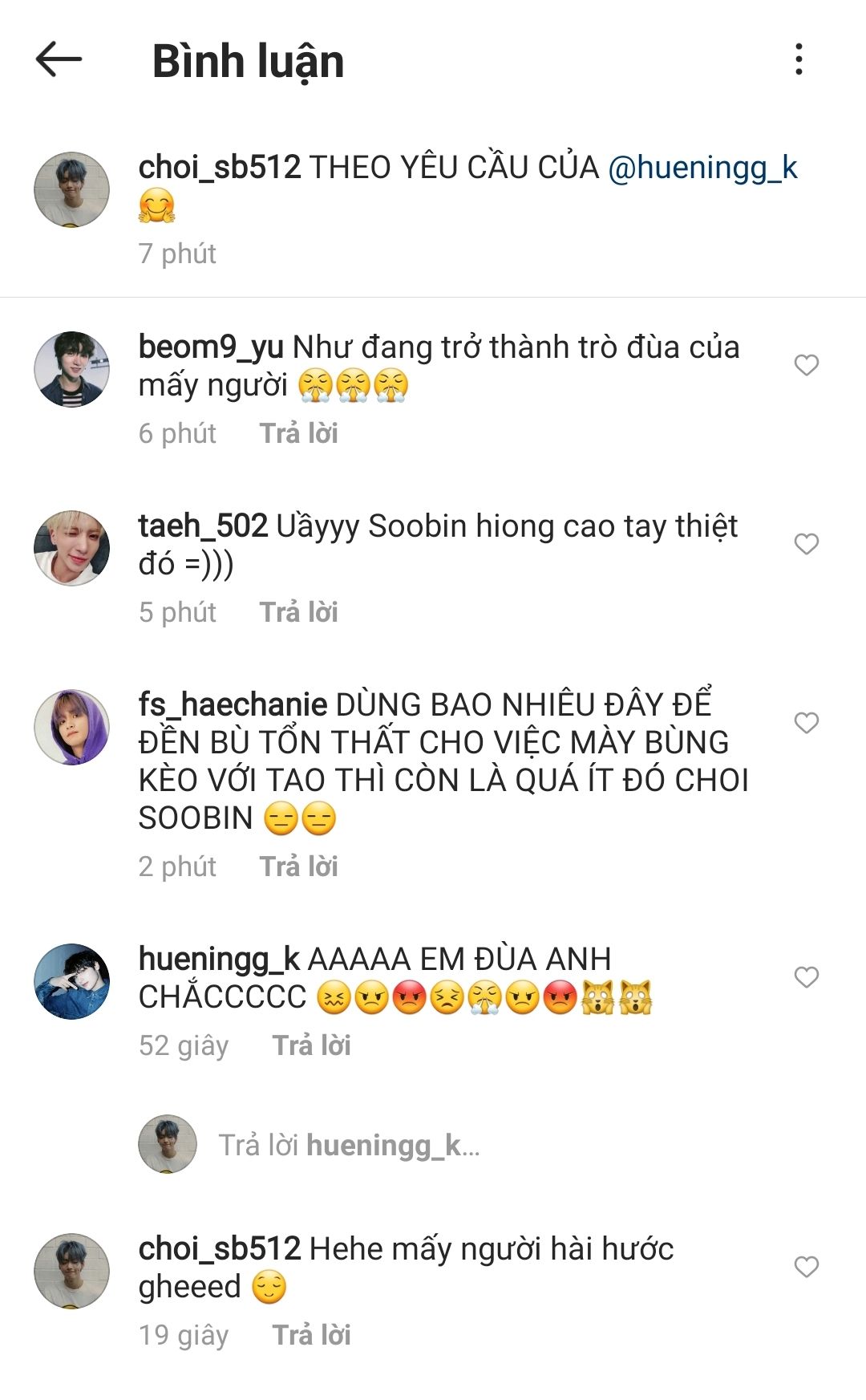866x1400 pixels.
Task: Tap the back arrow icon
Action: coord(59,59)
